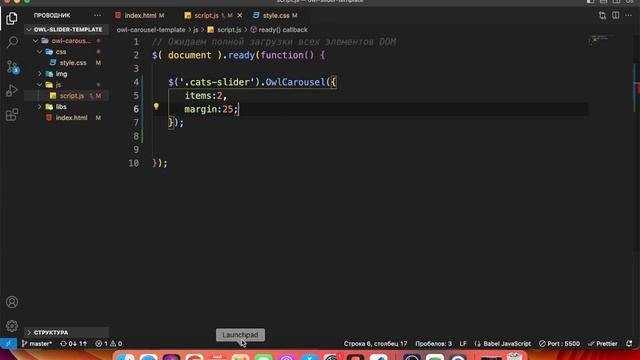Open the Accounts menu icon
The height and width of the screenshot is (360, 640).
coord(12,302)
